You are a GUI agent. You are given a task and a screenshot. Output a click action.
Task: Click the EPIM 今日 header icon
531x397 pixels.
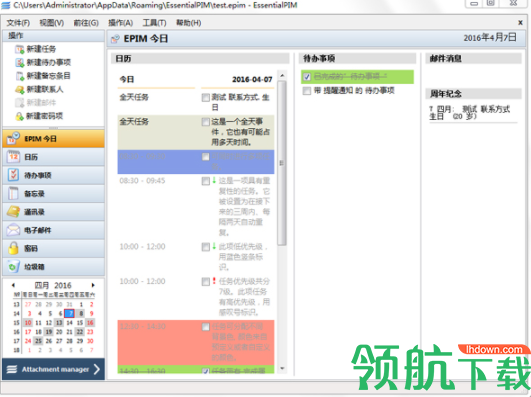pos(115,39)
